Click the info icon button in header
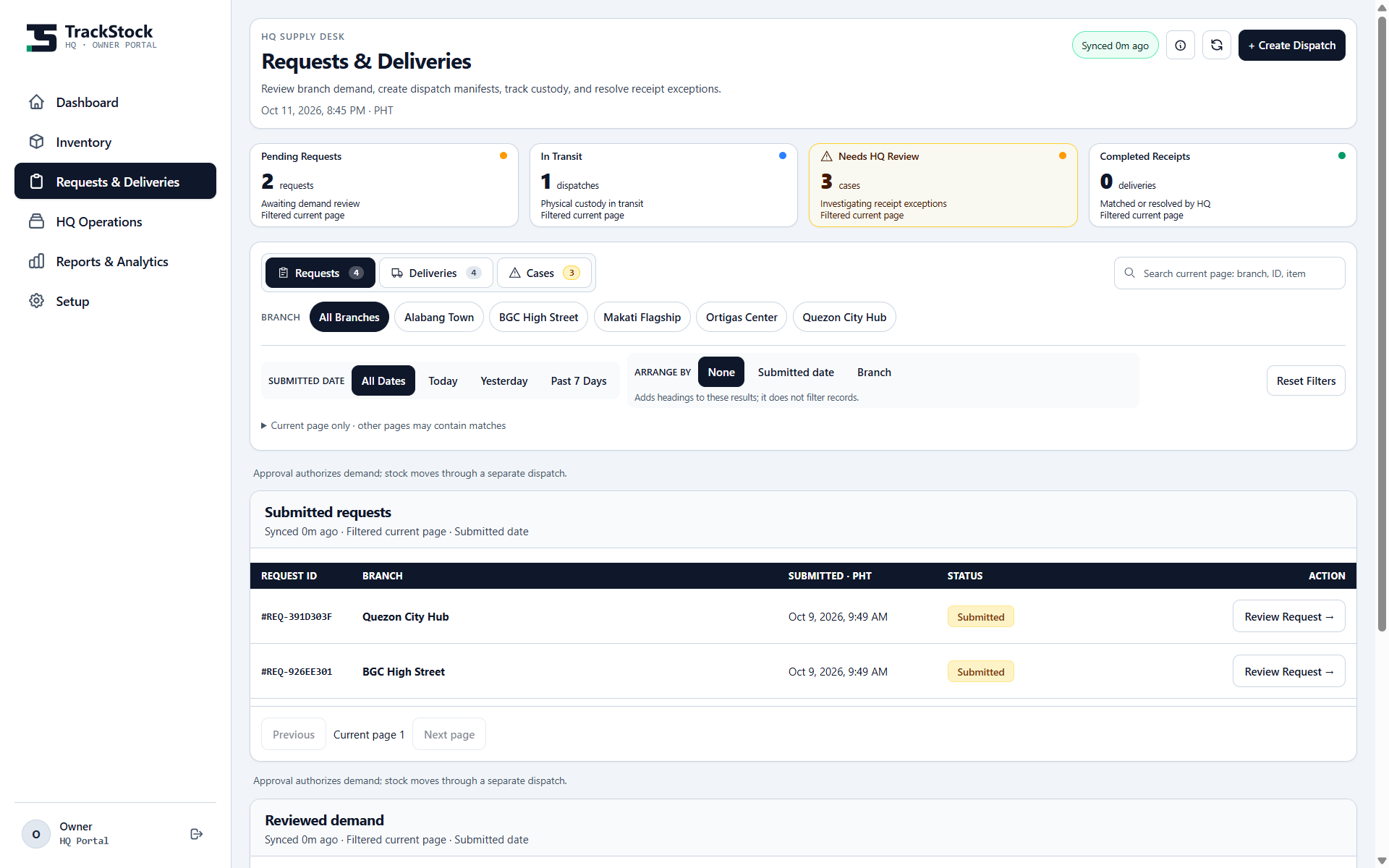The height and width of the screenshot is (868, 1389). [1181, 46]
